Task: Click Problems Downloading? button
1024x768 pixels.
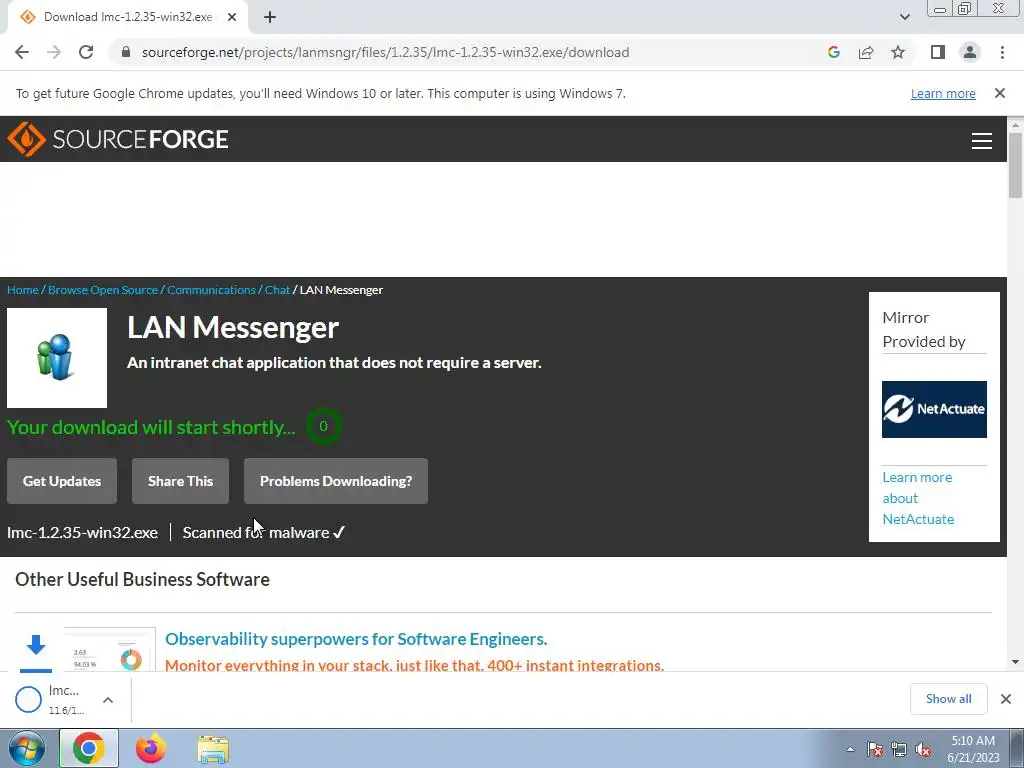Action: coord(336,481)
